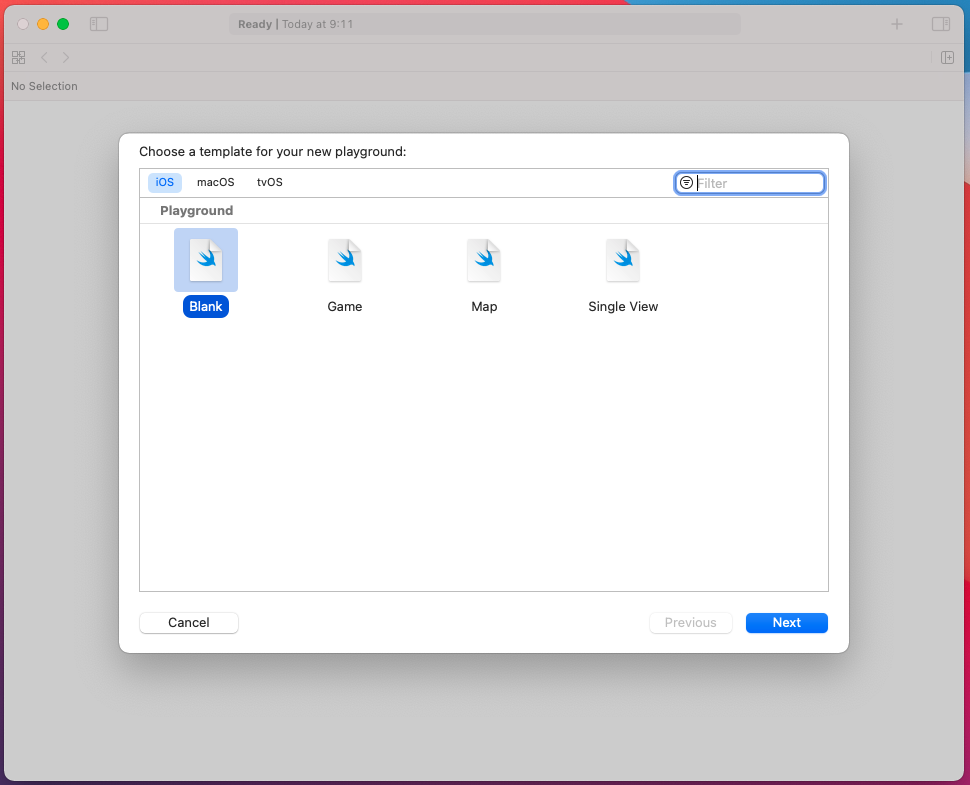
Task: Click the Previous button
Action: click(x=690, y=623)
